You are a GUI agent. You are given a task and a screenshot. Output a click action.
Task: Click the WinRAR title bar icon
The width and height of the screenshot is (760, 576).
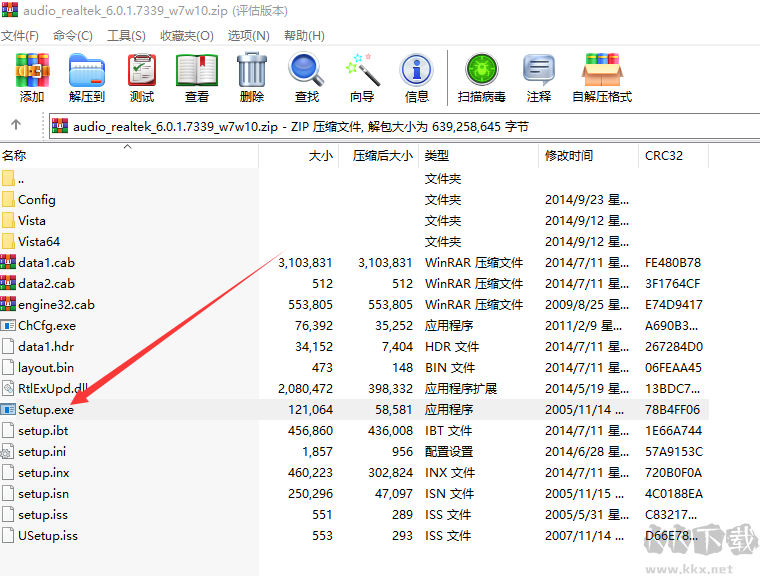(x=10, y=10)
